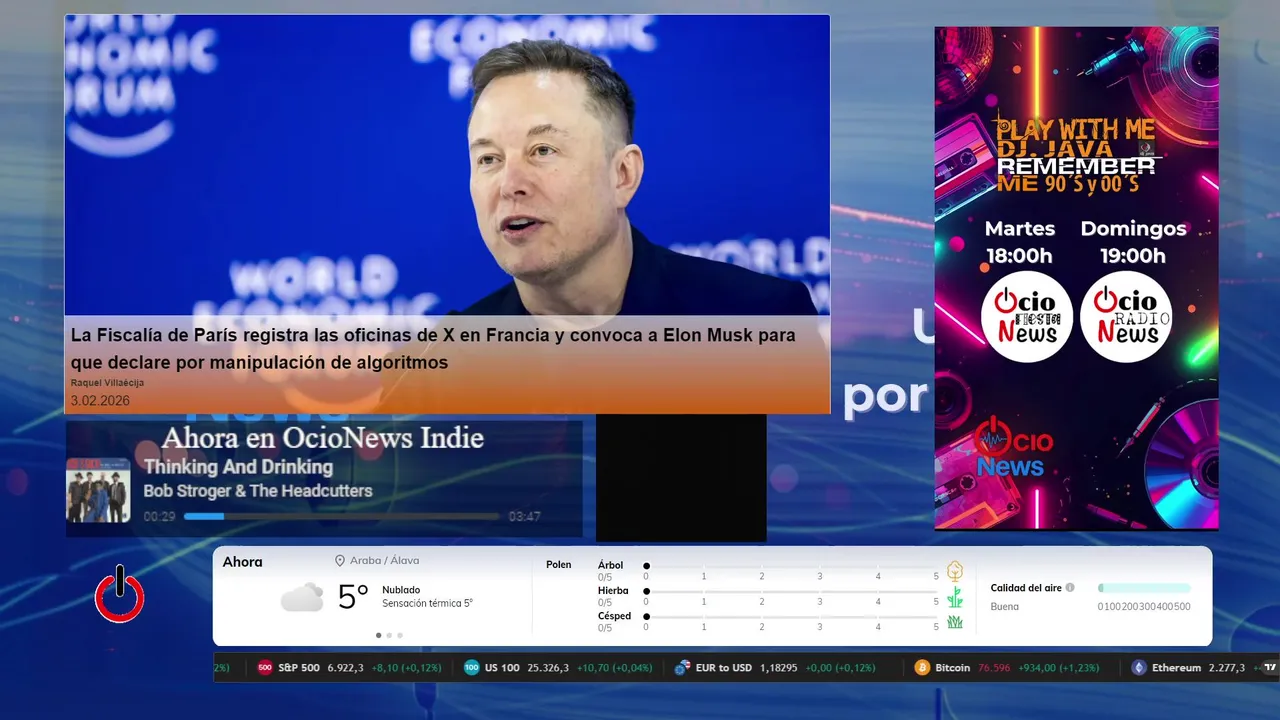Click the EUR to USD rate 1,18295
Viewport: 1280px width, 720px height.
(779, 668)
